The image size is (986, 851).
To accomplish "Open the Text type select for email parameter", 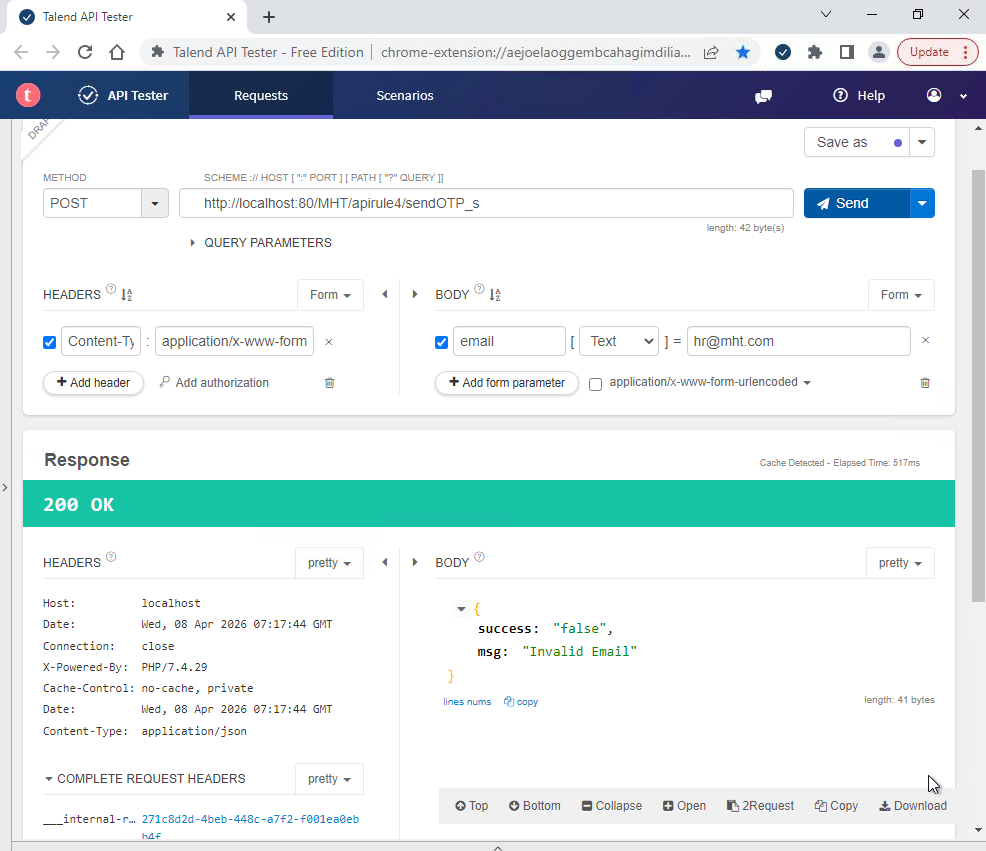I will pos(619,341).
